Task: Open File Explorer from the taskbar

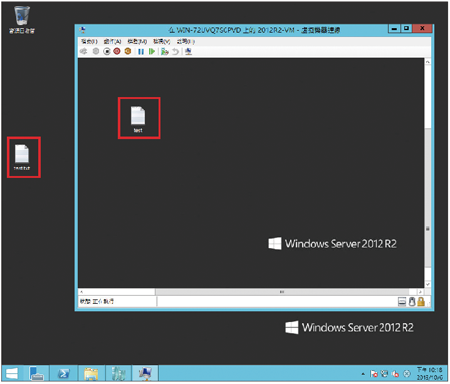Action: (91, 373)
